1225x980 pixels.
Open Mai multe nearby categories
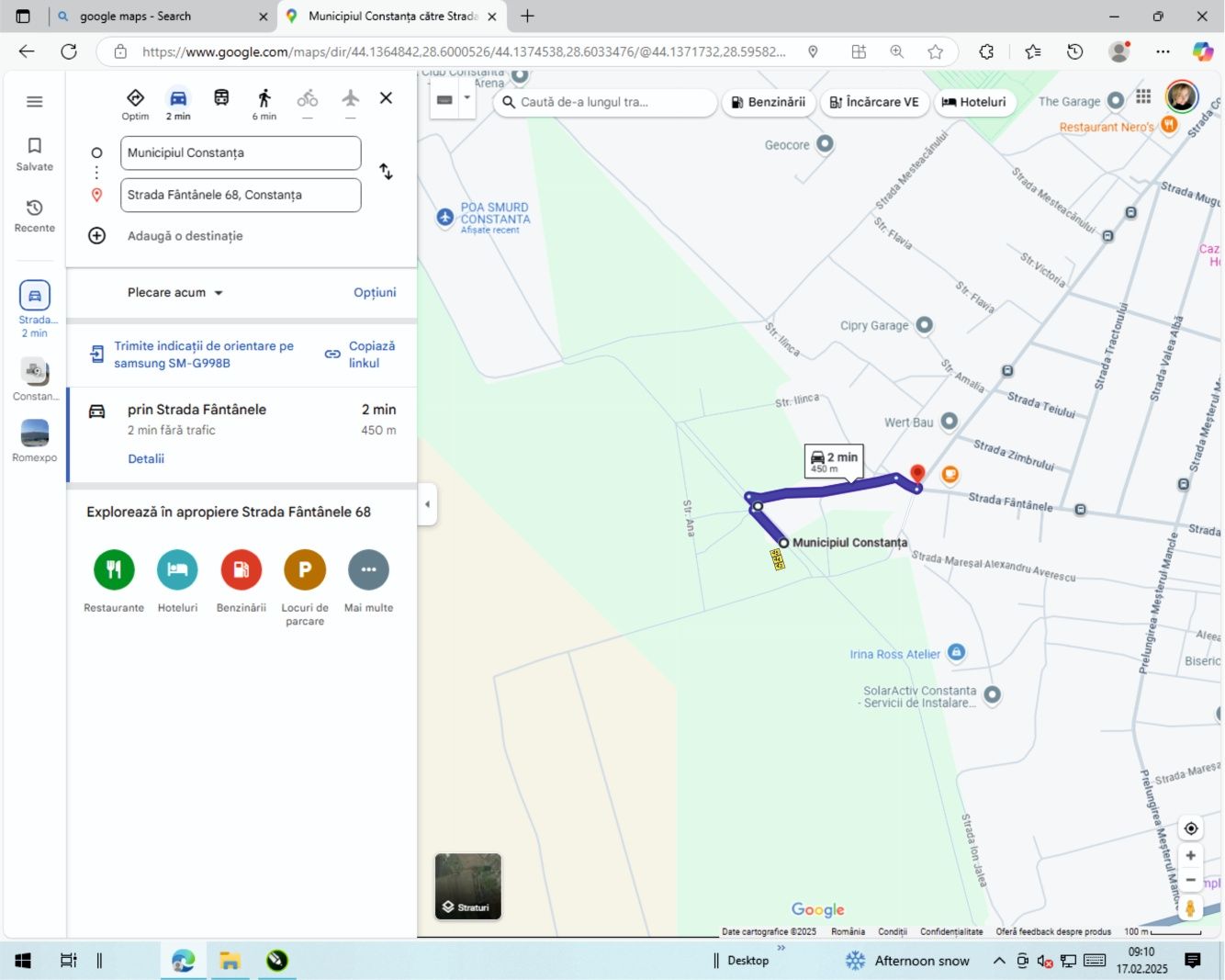(x=368, y=580)
